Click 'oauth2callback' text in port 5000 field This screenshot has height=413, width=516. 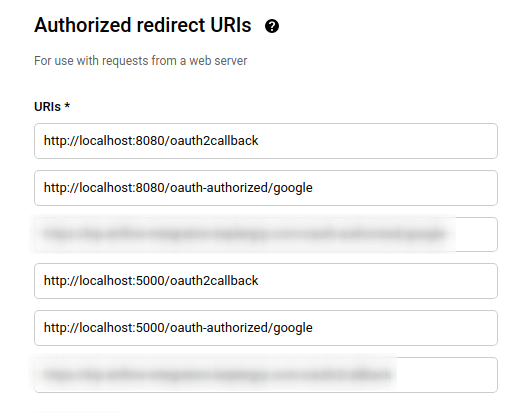tap(214, 281)
